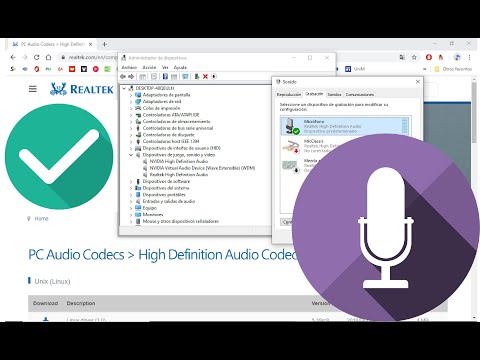Open the Ver menu in Device Manager
This screenshot has width=480, height=360.
tap(165, 67)
